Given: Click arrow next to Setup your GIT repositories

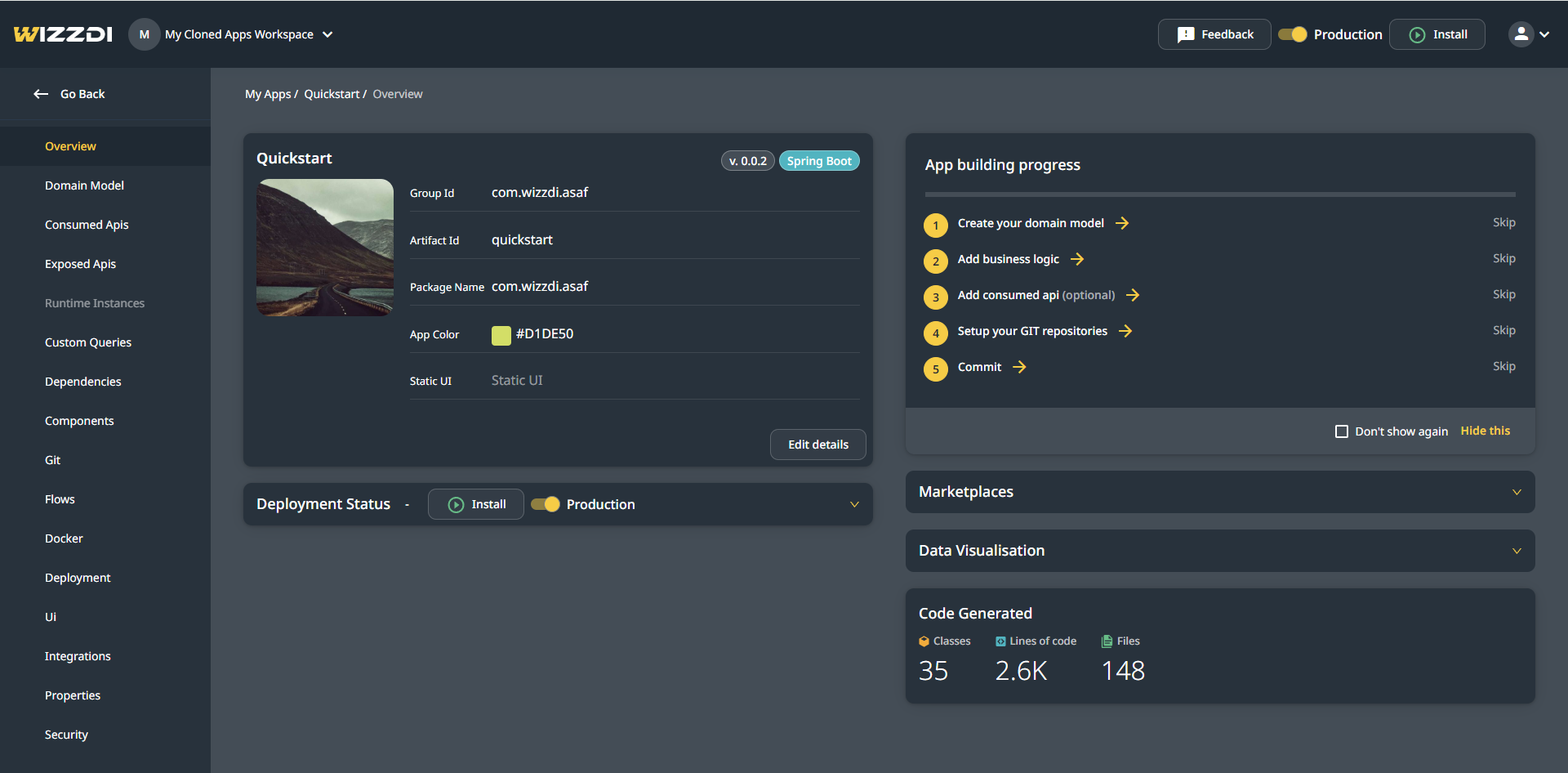Looking at the screenshot, I should (1125, 331).
